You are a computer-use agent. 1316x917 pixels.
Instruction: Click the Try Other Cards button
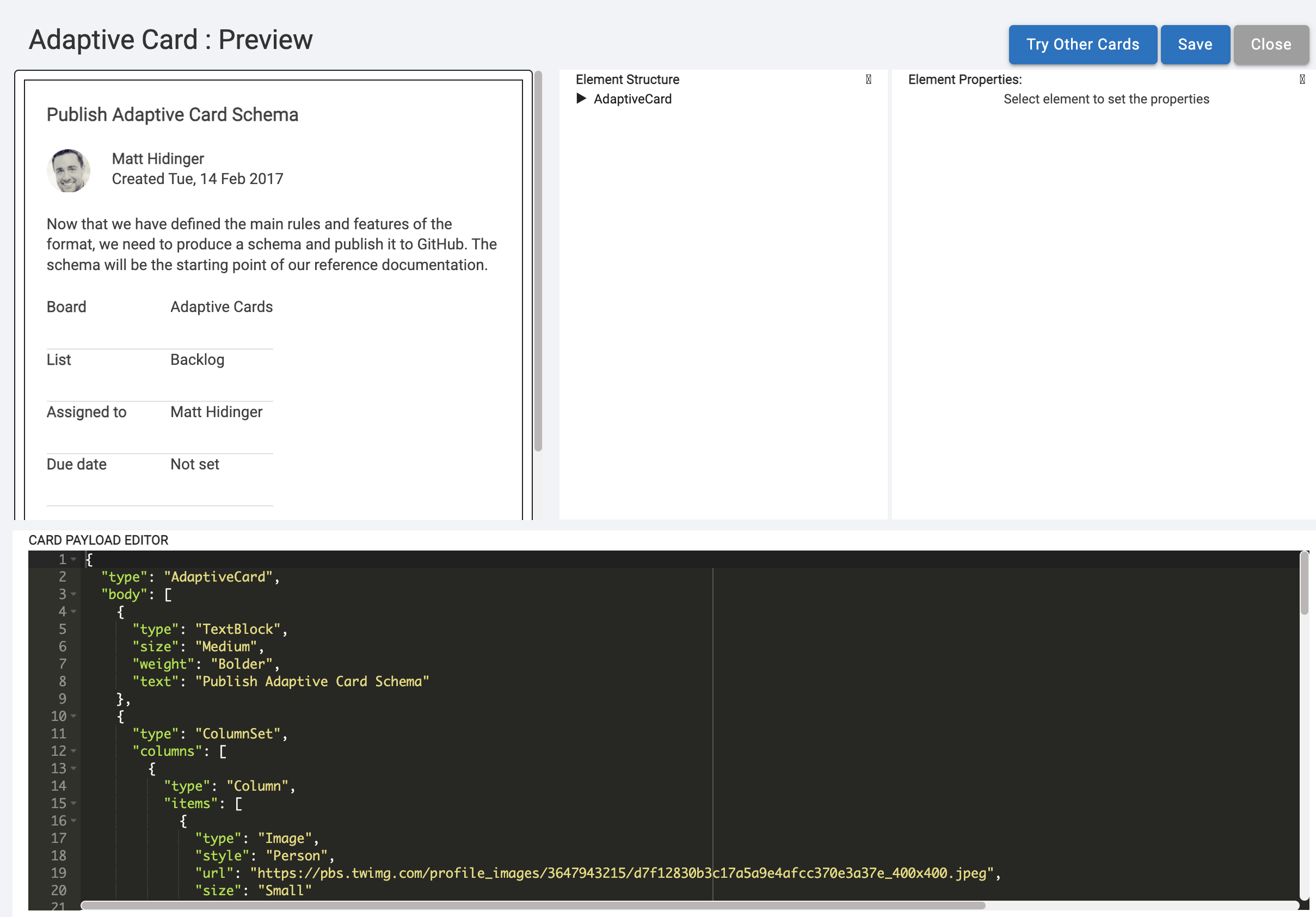tap(1082, 44)
